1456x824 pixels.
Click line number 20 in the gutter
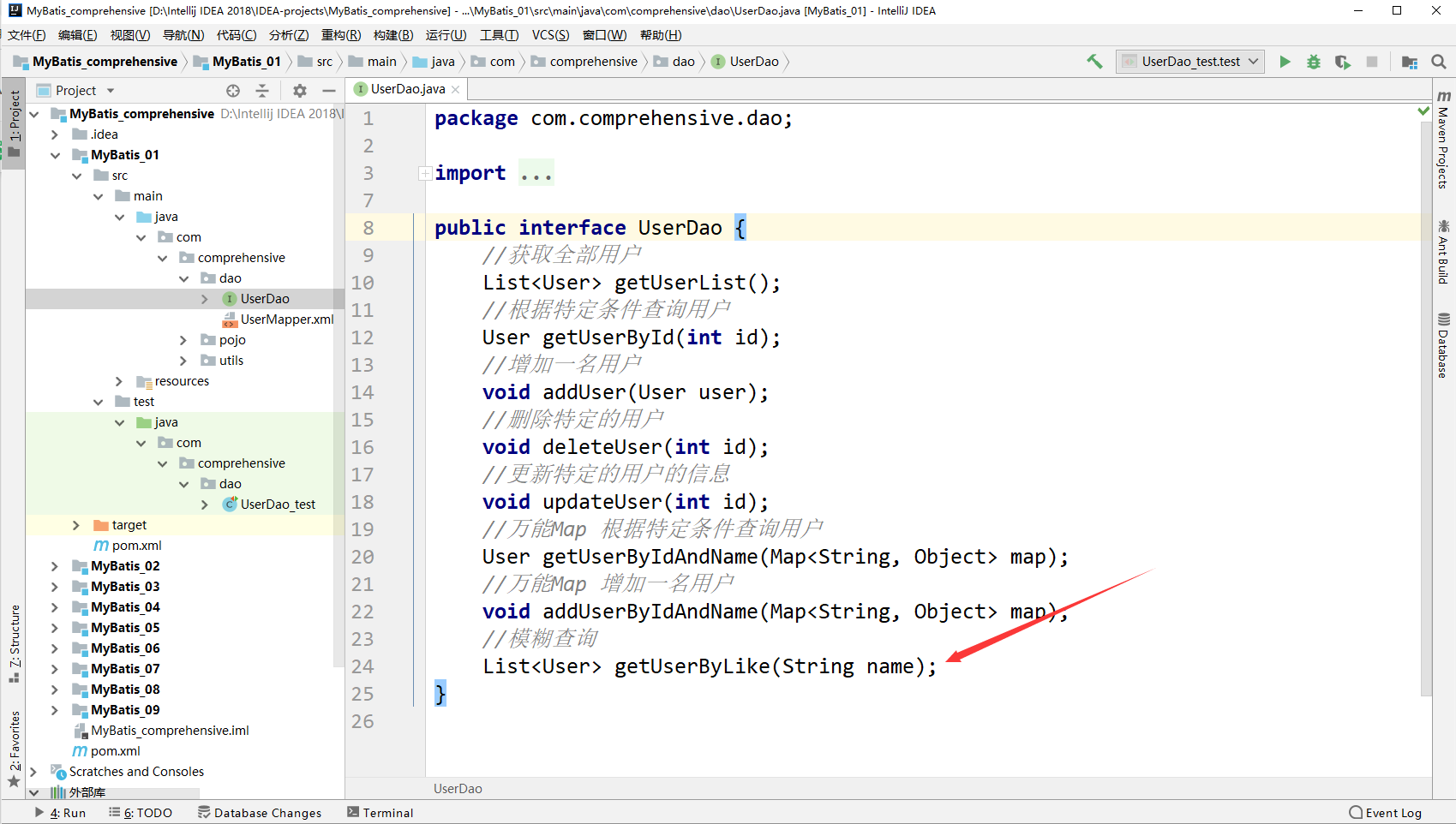tap(363, 557)
